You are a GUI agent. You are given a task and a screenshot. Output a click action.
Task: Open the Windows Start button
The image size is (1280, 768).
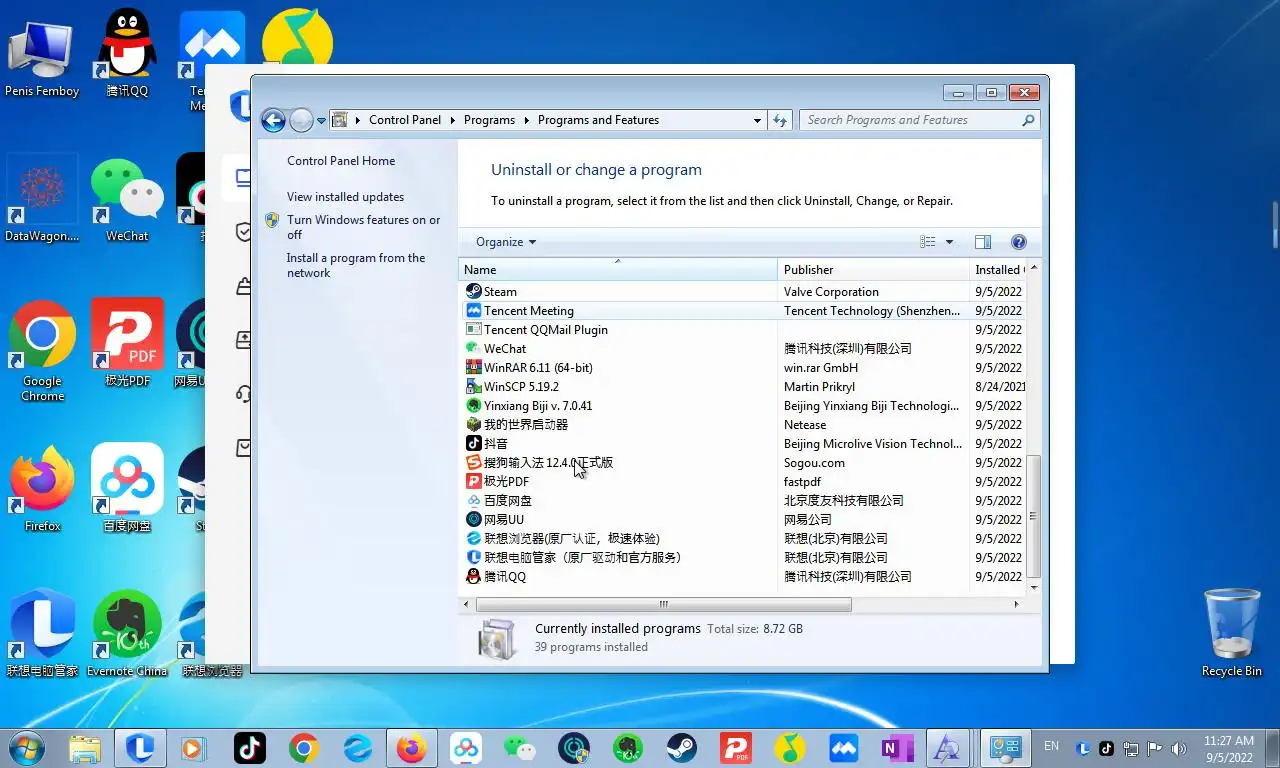click(26, 747)
